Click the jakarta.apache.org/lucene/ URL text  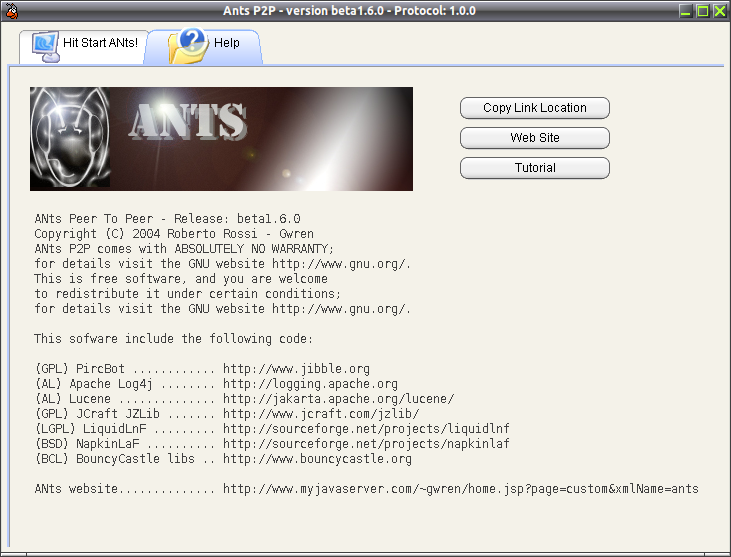click(338, 399)
